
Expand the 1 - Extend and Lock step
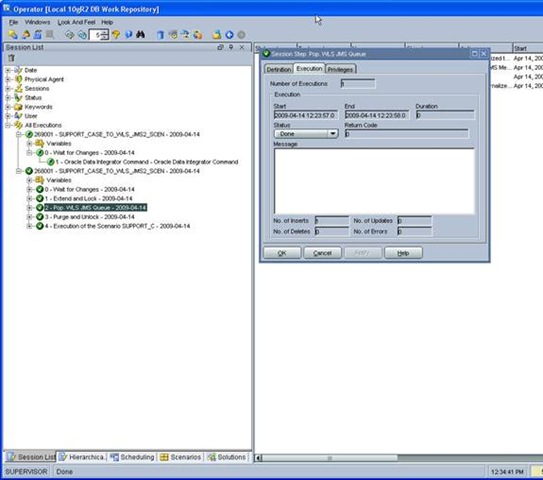(29, 198)
